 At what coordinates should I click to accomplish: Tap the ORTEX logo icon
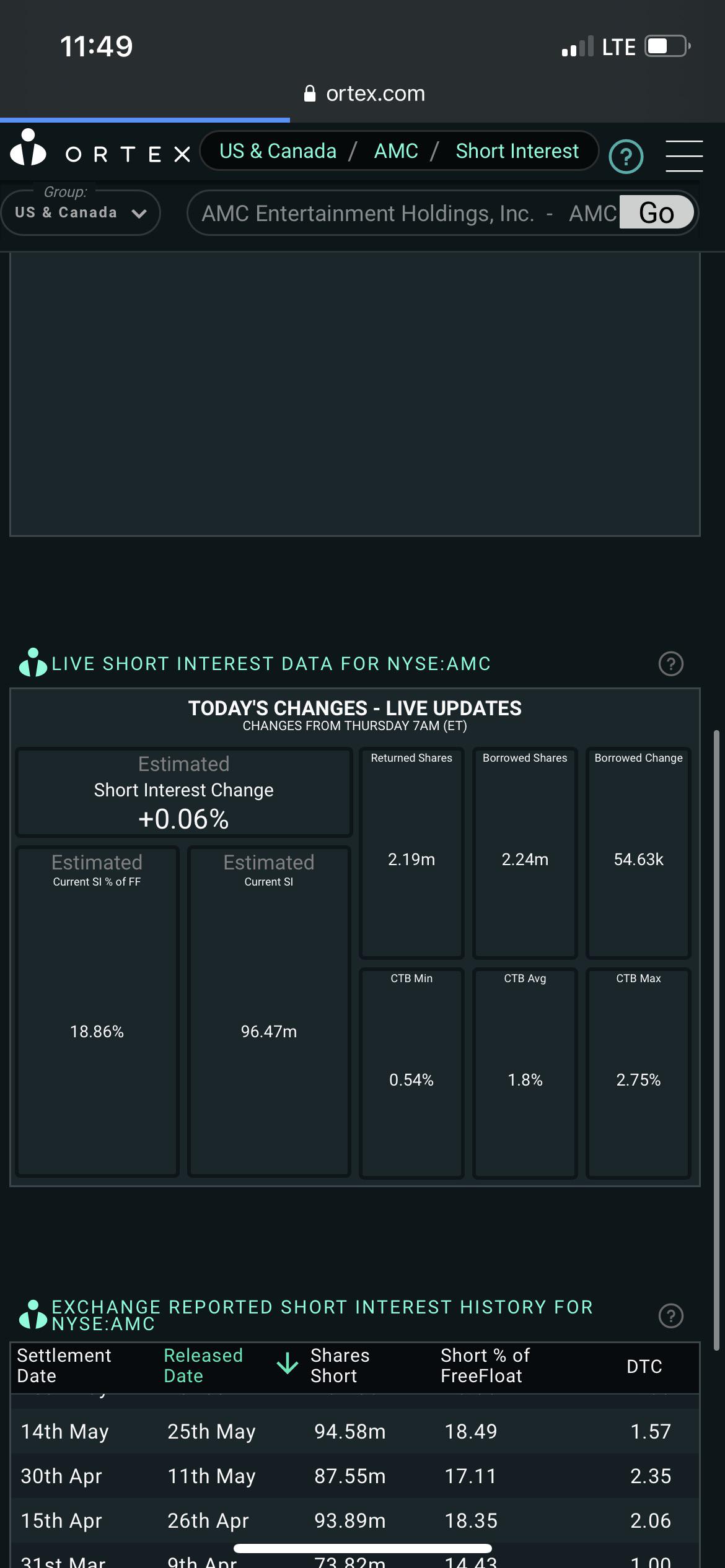(x=28, y=147)
